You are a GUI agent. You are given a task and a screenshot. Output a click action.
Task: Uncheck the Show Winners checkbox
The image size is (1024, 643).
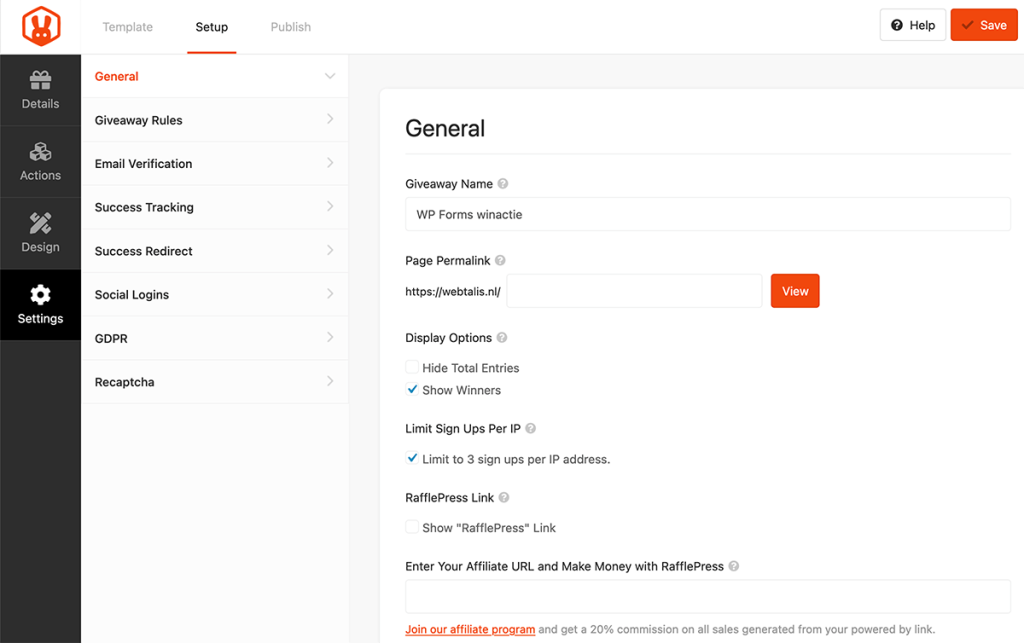[x=412, y=390]
